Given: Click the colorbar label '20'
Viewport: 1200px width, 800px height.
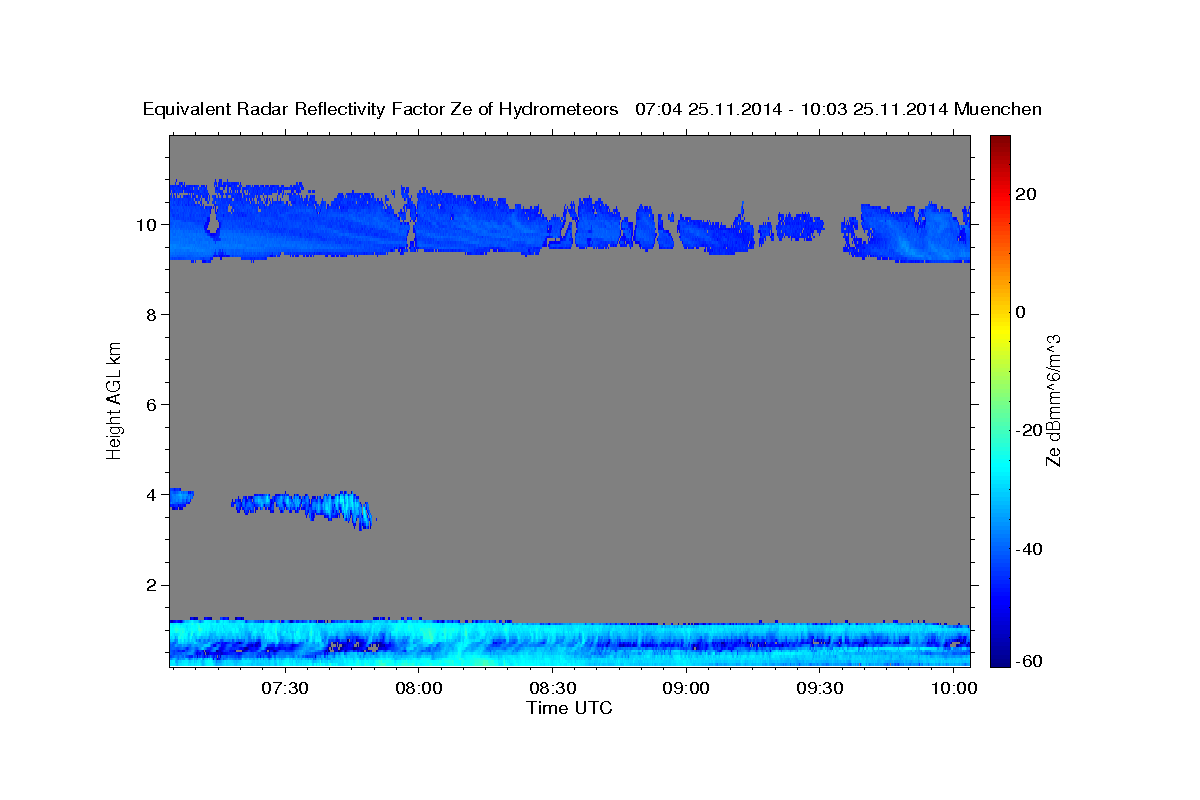Looking at the screenshot, I should click(1026, 194).
